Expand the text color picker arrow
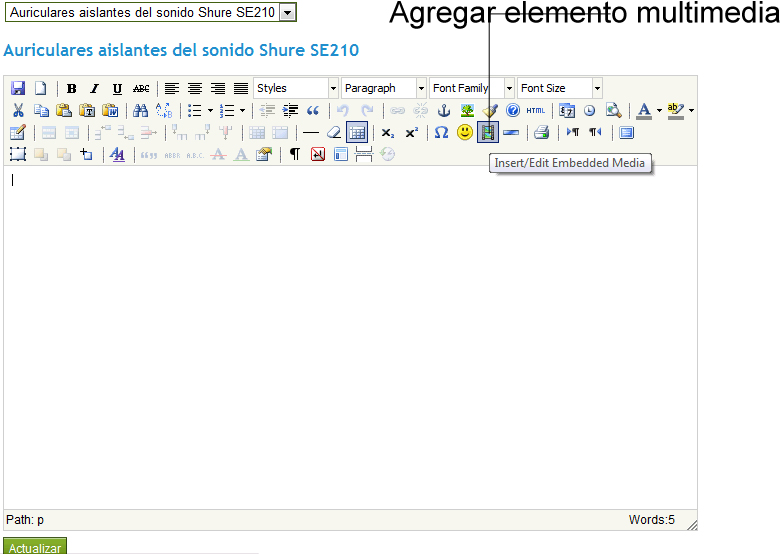781x554 pixels. (659, 111)
